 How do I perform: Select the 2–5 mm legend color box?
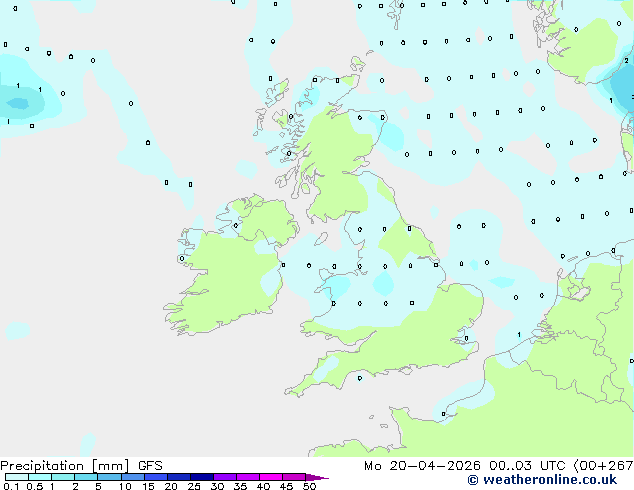pos(86,477)
